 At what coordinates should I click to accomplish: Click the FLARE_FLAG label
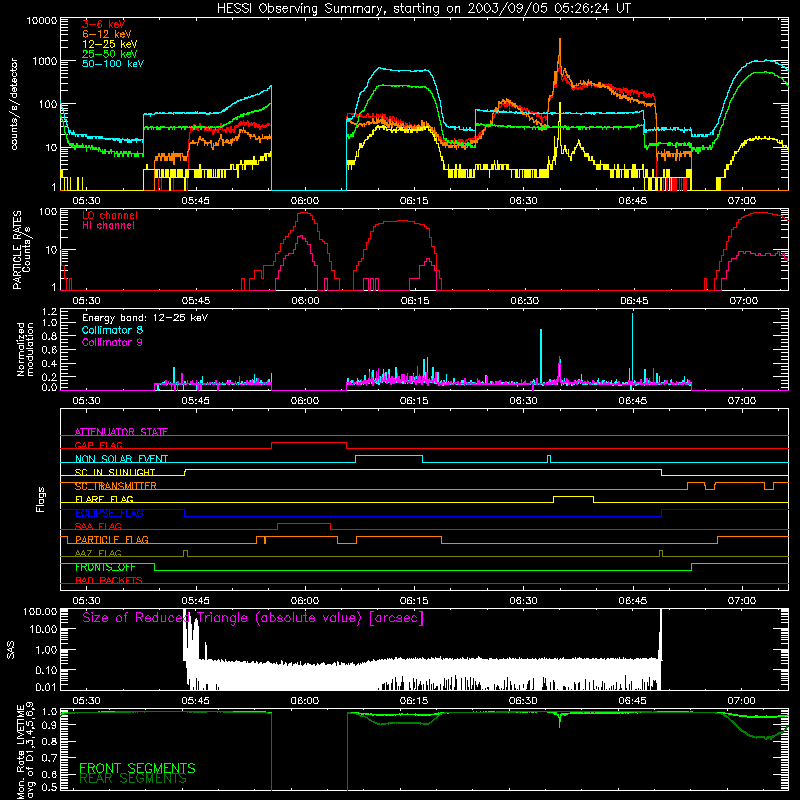point(104,499)
